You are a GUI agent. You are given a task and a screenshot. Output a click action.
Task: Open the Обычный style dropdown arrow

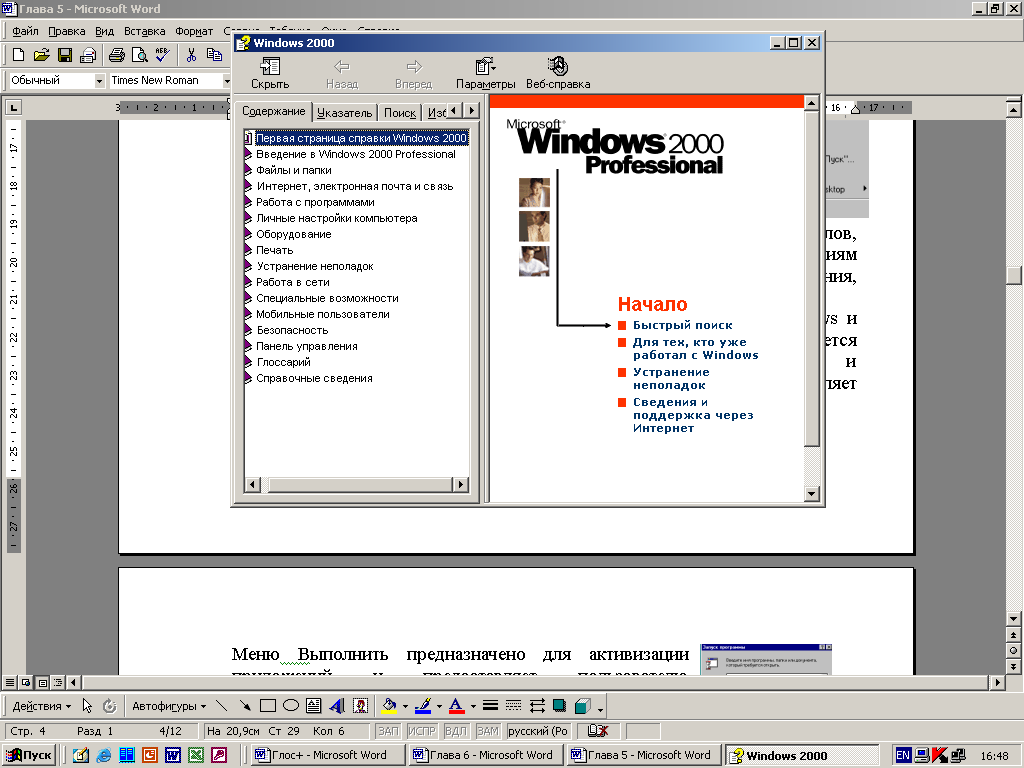pos(99,80)
